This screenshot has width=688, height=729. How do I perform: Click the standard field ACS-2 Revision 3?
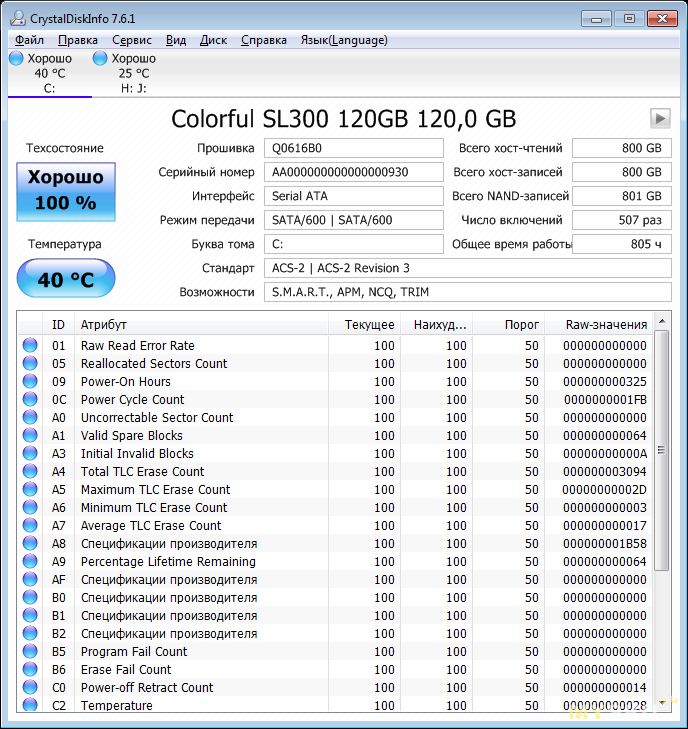click(x=468, y=268)
